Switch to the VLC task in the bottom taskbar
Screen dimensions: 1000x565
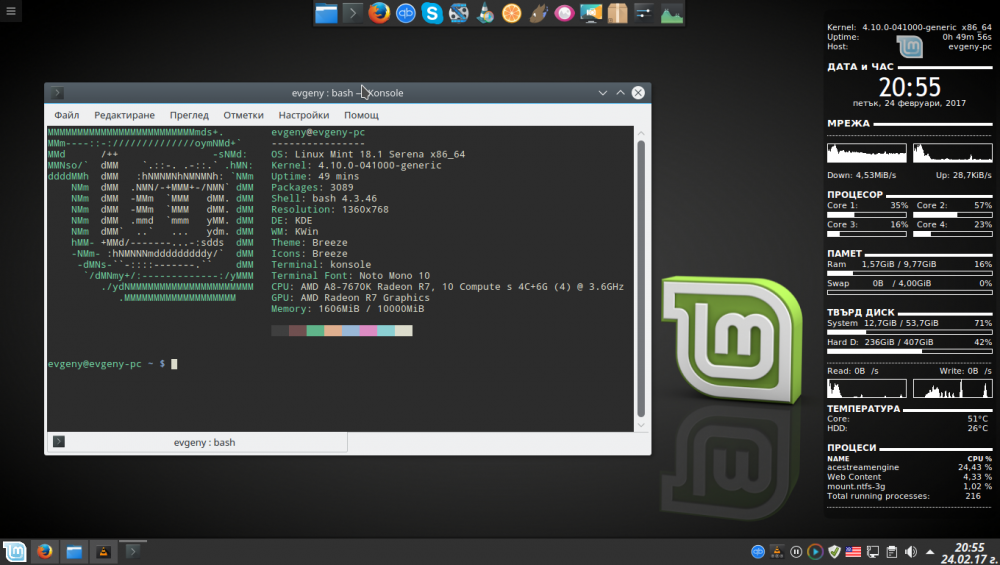pos(103,552)
